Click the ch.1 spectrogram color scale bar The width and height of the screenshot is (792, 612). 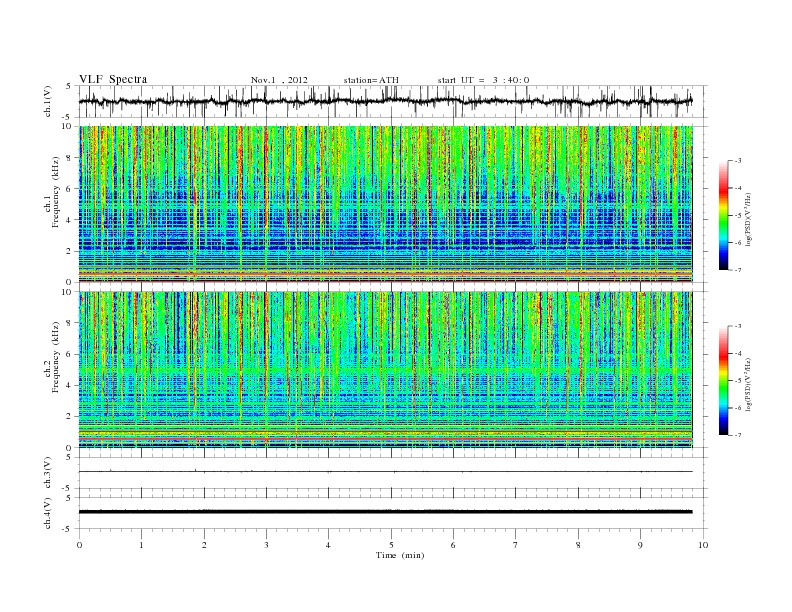(723, 216)
